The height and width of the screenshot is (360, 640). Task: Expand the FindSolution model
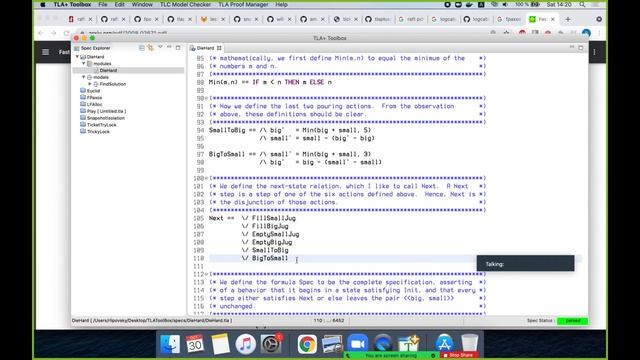point(90,84)
